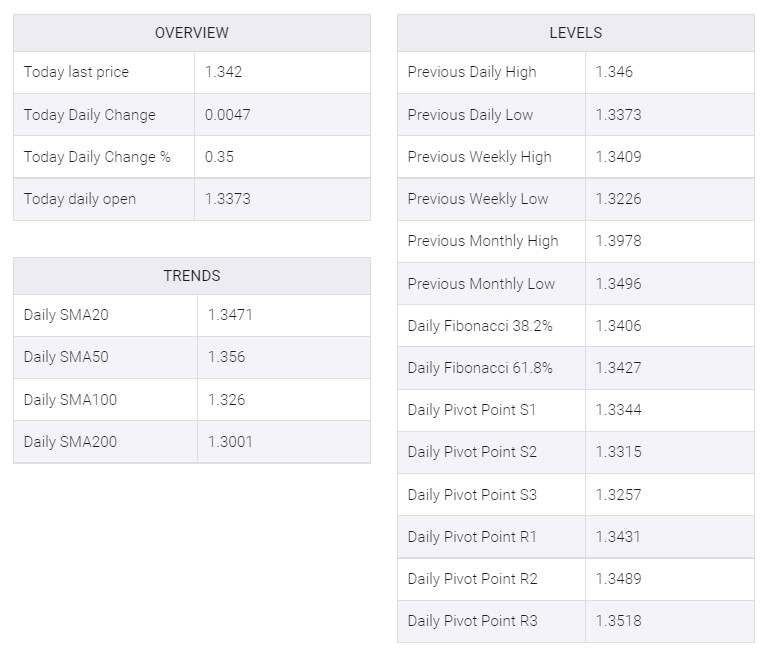Click the Daily Pivot Point R3 value 1.3518

[619, 621]
